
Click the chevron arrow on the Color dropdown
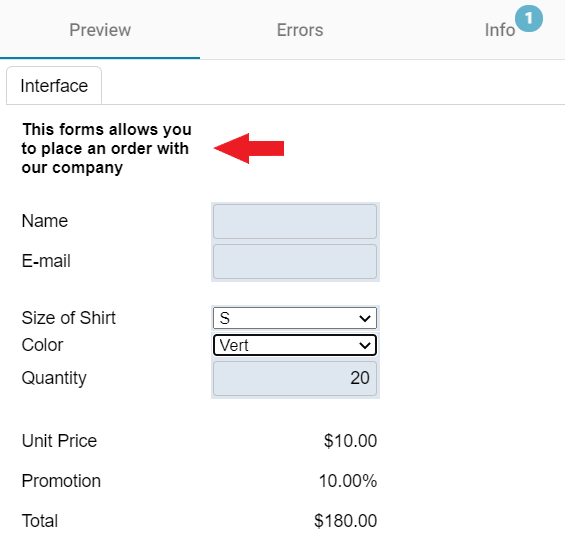(x=365, y=346)
